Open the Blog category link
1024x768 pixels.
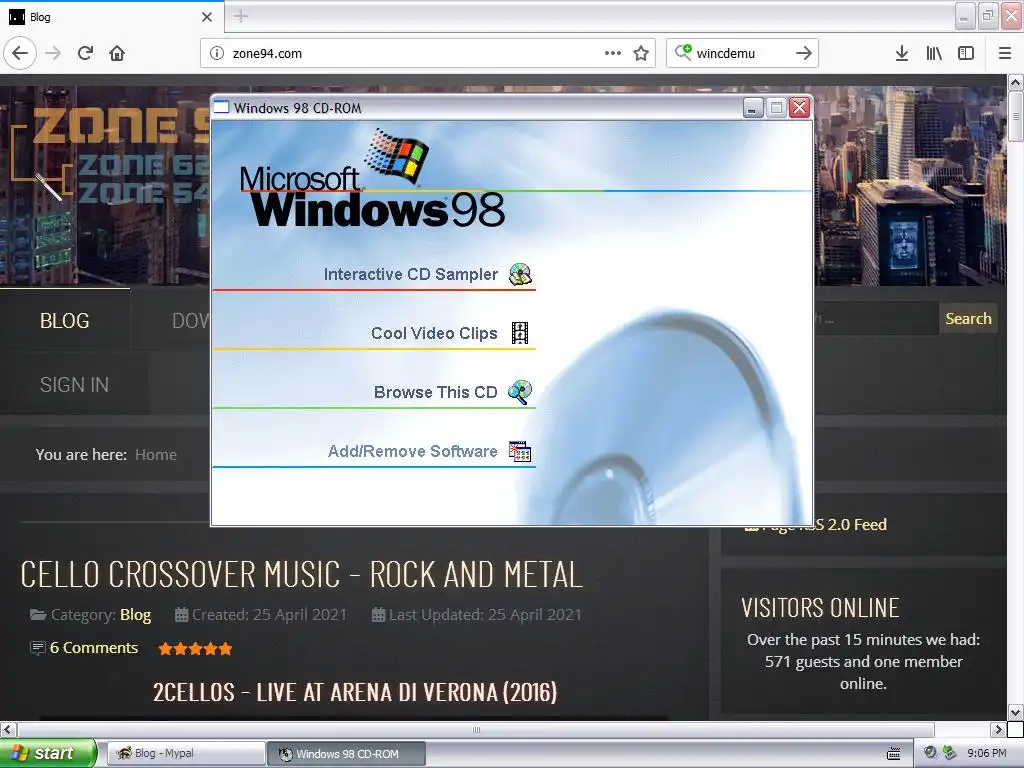coord(135,615)
